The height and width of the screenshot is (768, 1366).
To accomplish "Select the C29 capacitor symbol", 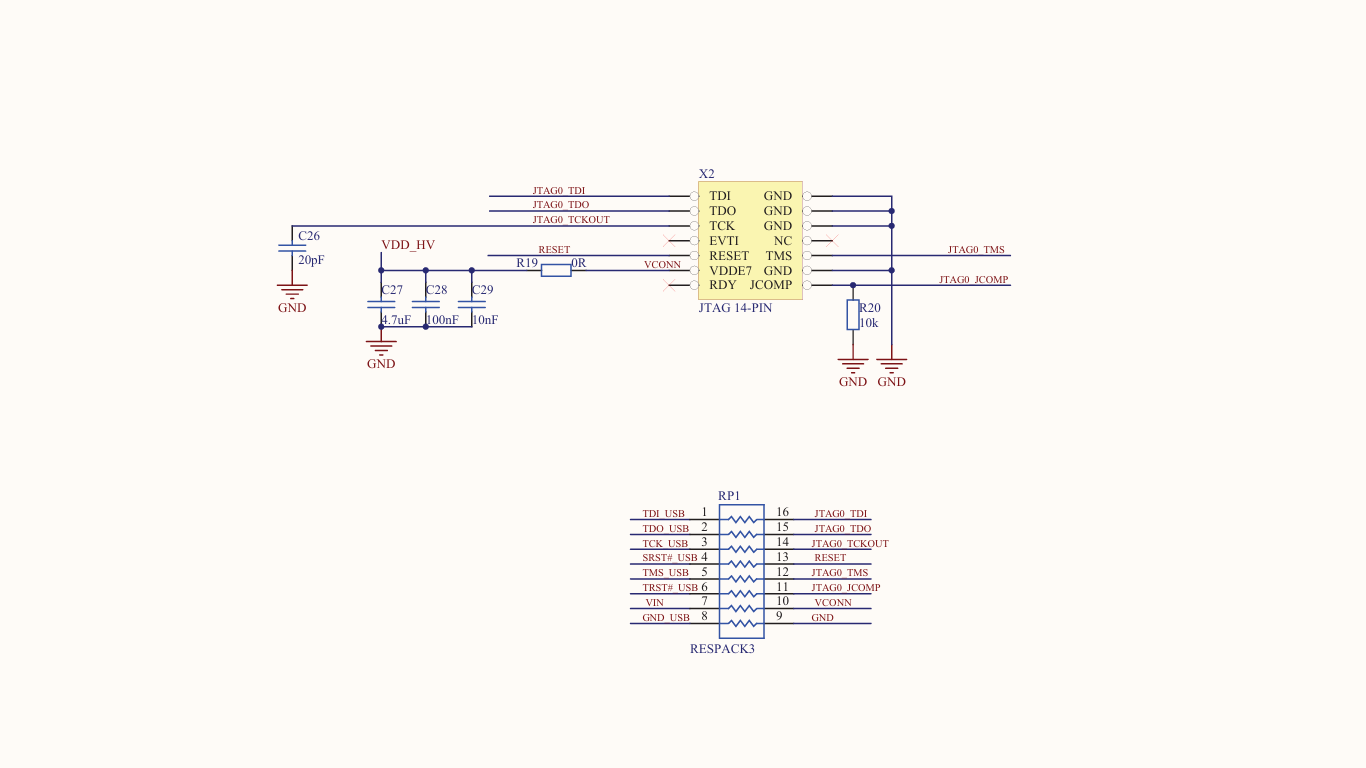I will click(x=471, y=303).
